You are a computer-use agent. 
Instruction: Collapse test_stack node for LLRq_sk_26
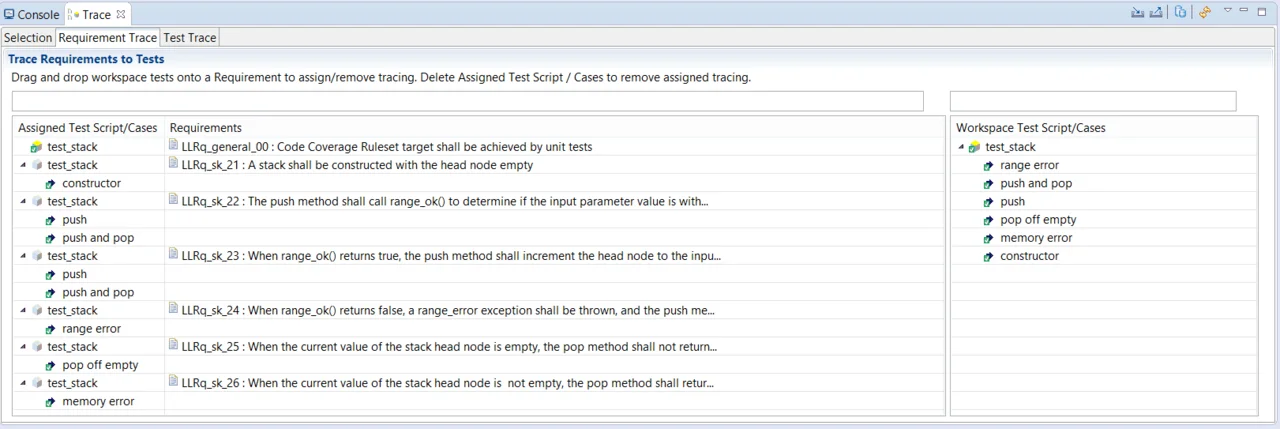click(x=23, y=383)
